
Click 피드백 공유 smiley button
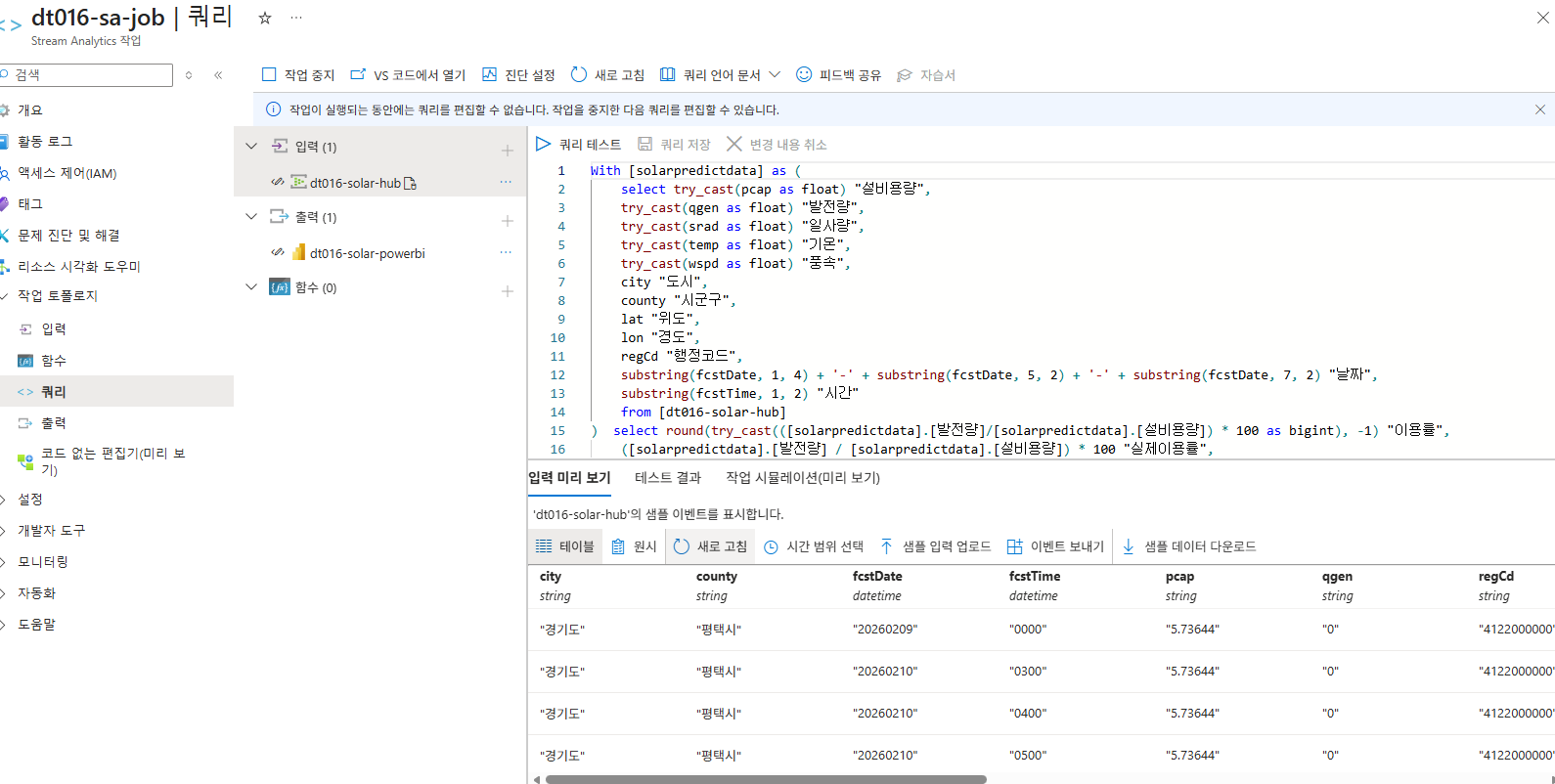click(838, 74)
